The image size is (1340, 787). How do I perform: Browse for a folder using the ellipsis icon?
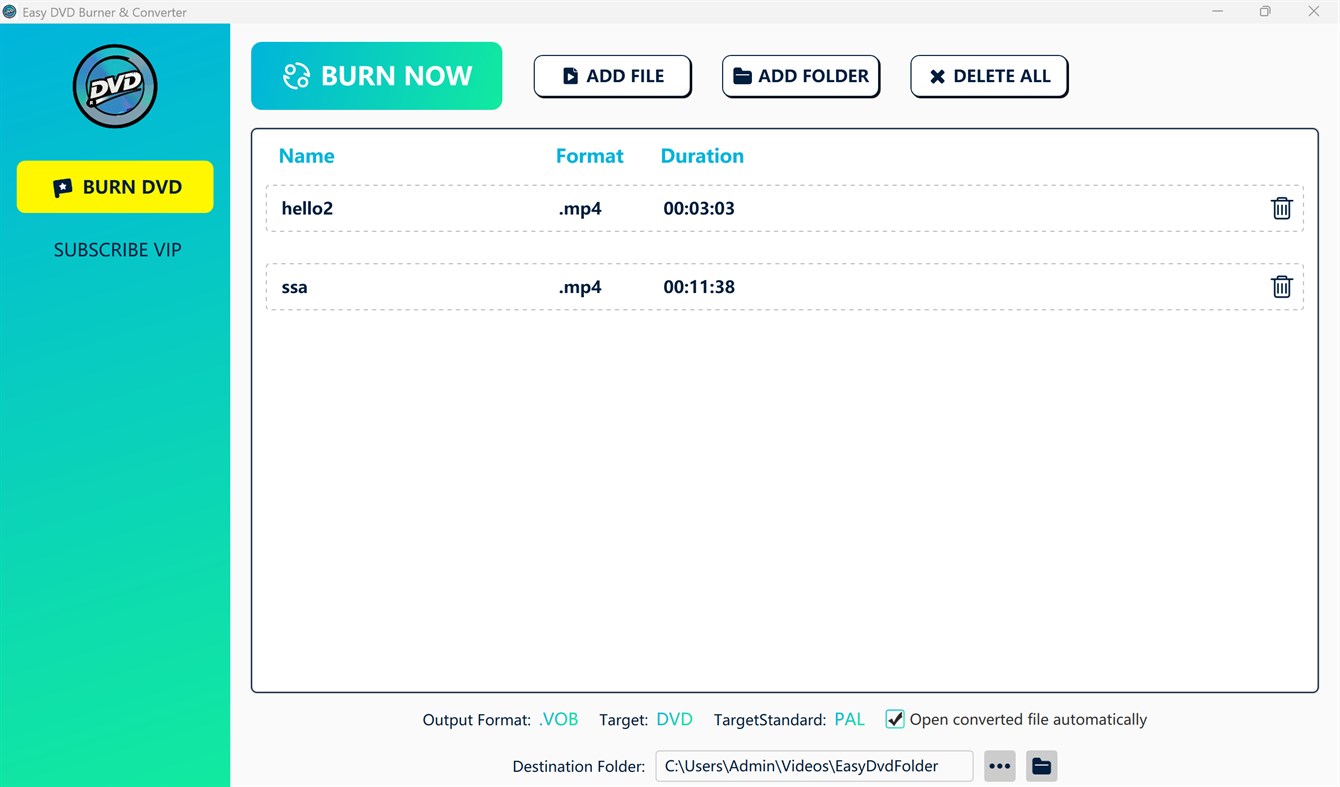(999, 765)
